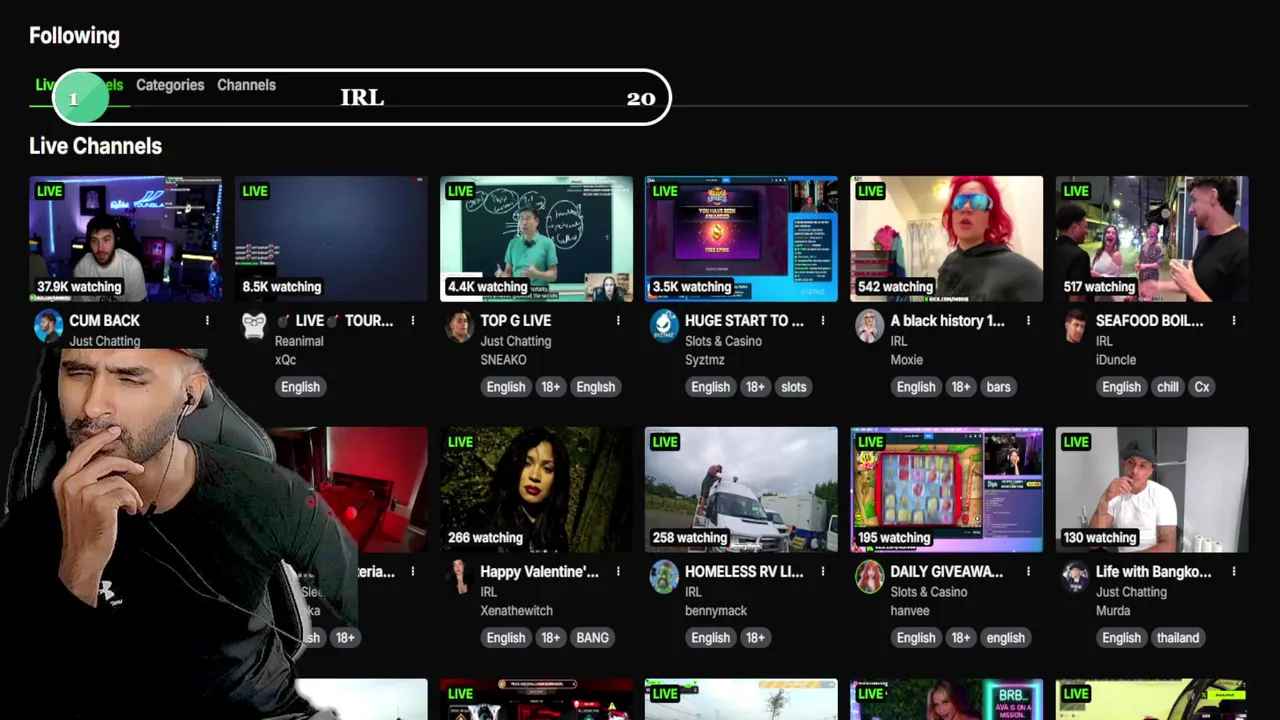Viewport: 1280px width, 720px height.
Task: Expand options for TOP G LIVE stream
Action: click(x=618, y=321)
